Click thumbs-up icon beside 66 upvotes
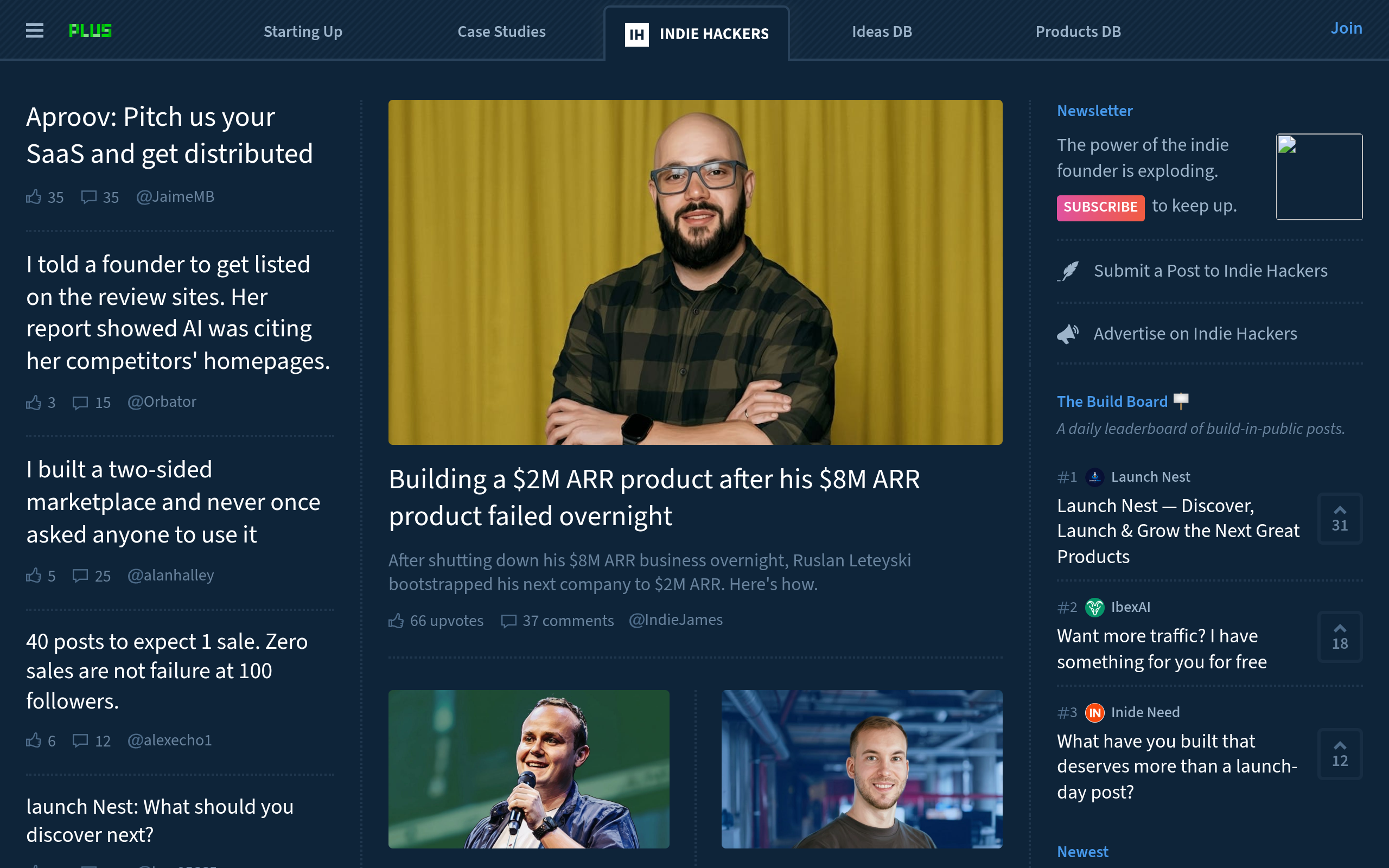Viewport: 1389px width, 868px height. click(396, 621)
